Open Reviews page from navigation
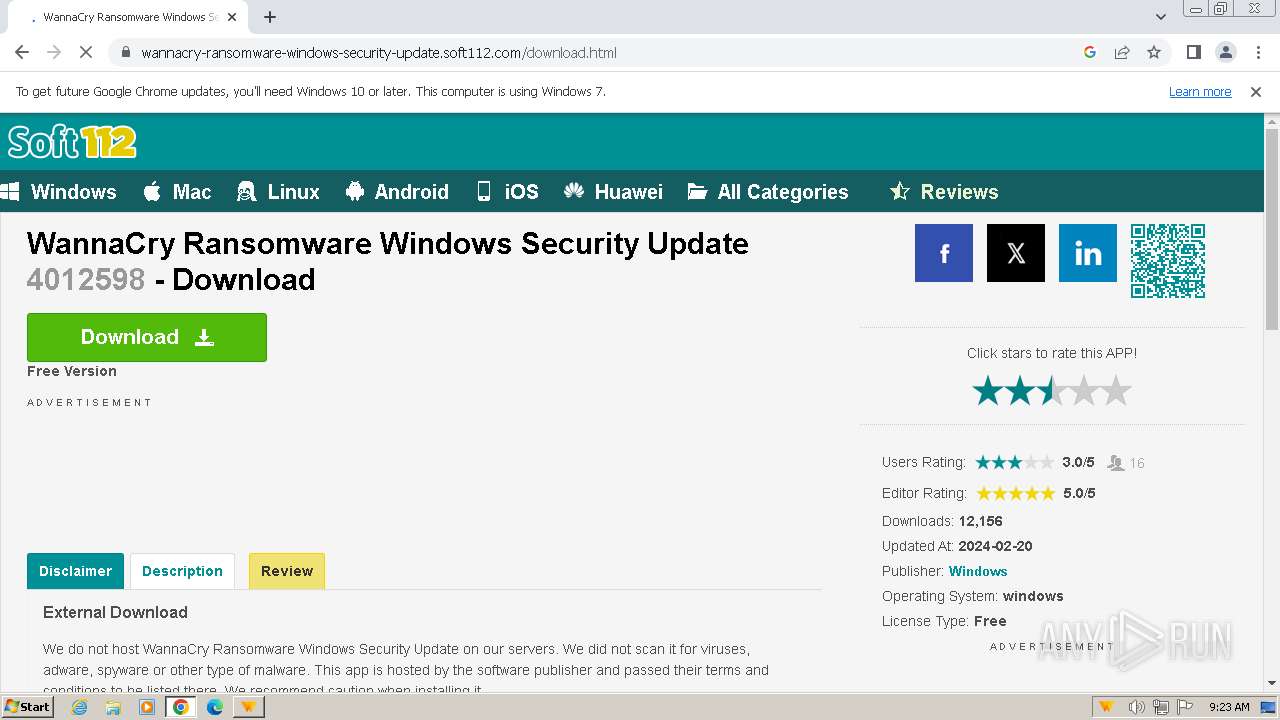Viewport: 1280px width, 720px height. 944,192
